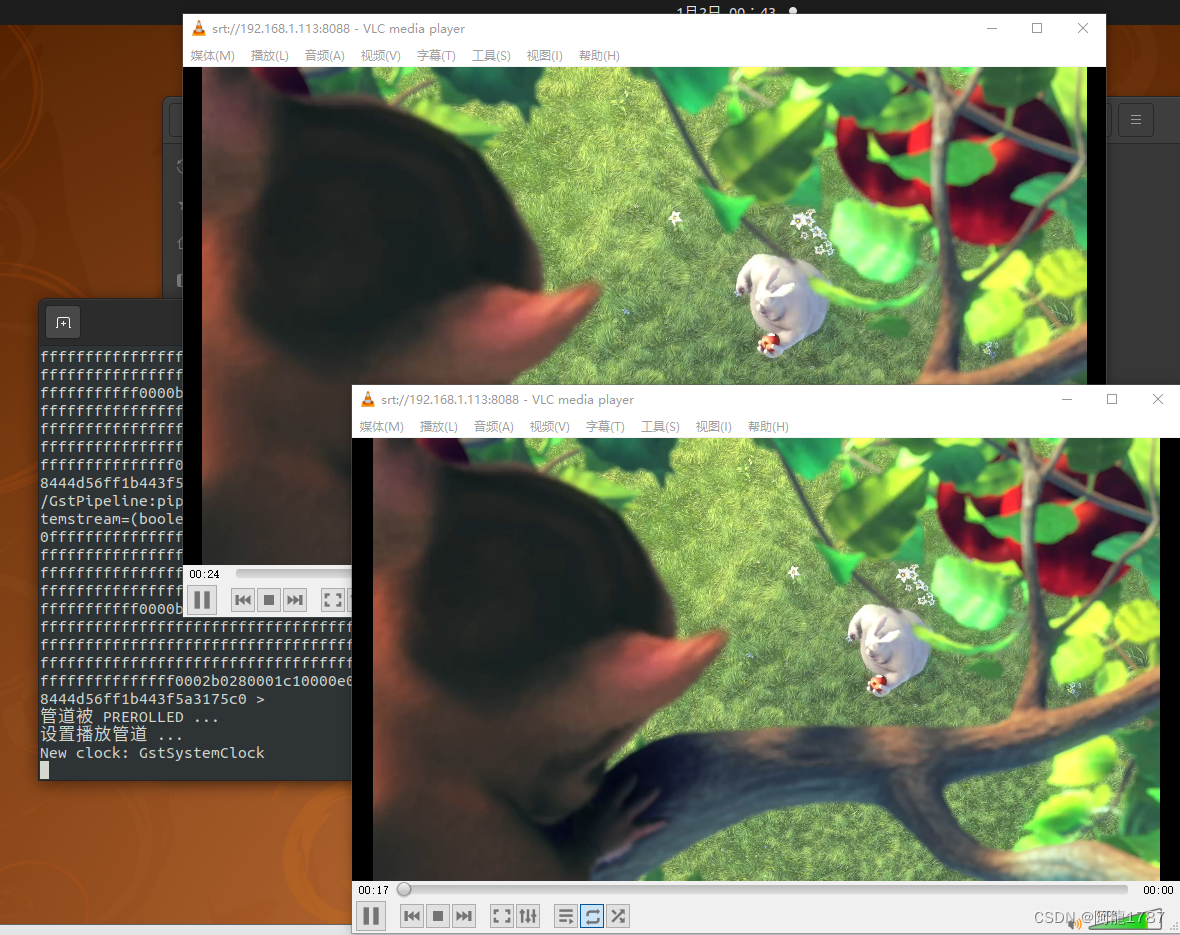Toggle fullscreen in the front VLC window

click(x=502, y=916)
